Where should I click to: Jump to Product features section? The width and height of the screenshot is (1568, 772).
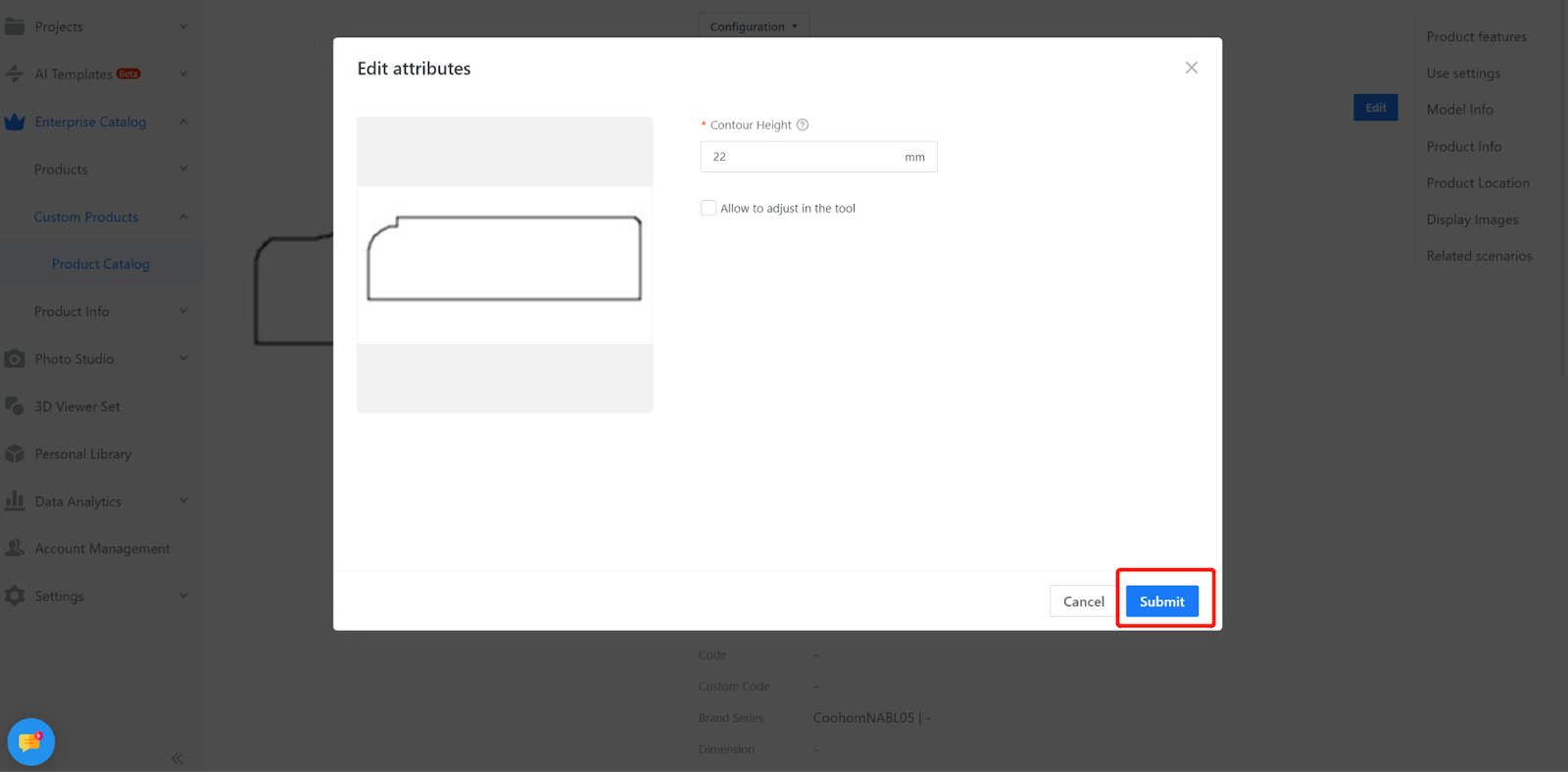click(x=1477, y=36)
